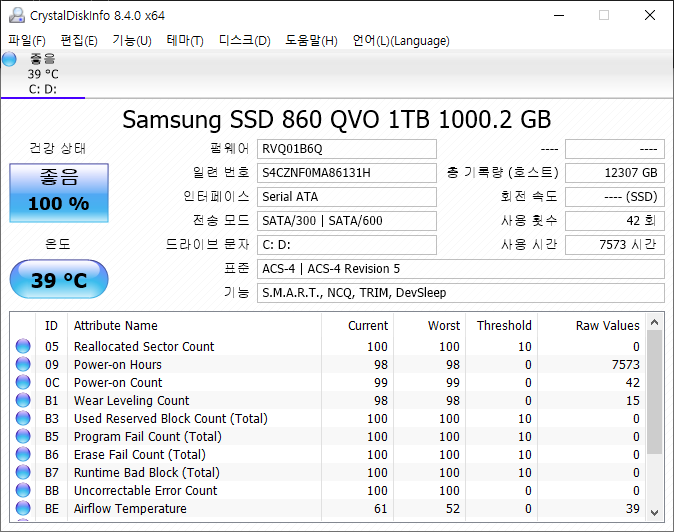Click the Serial ATA interface field

point(347,197)
